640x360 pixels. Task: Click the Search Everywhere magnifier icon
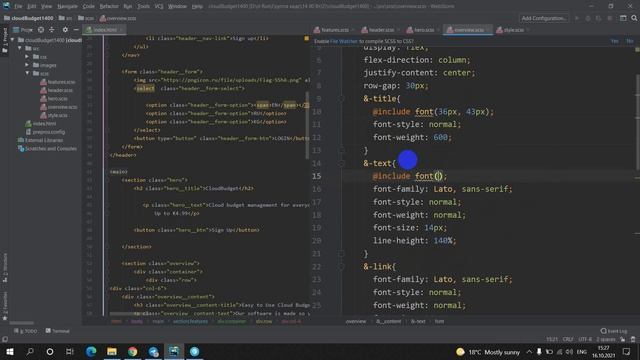(634, 18)
